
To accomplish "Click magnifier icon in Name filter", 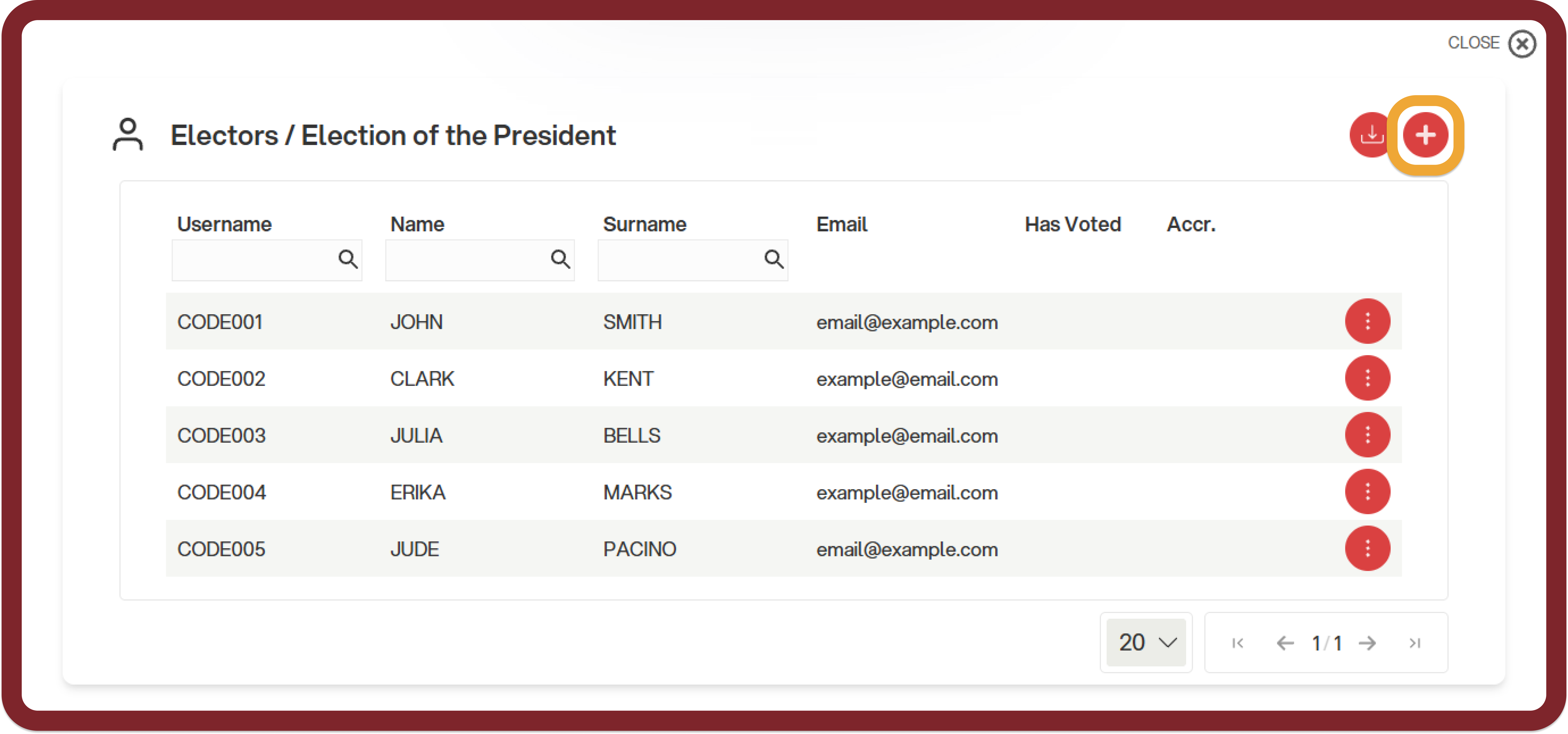I will coord(560,259).
